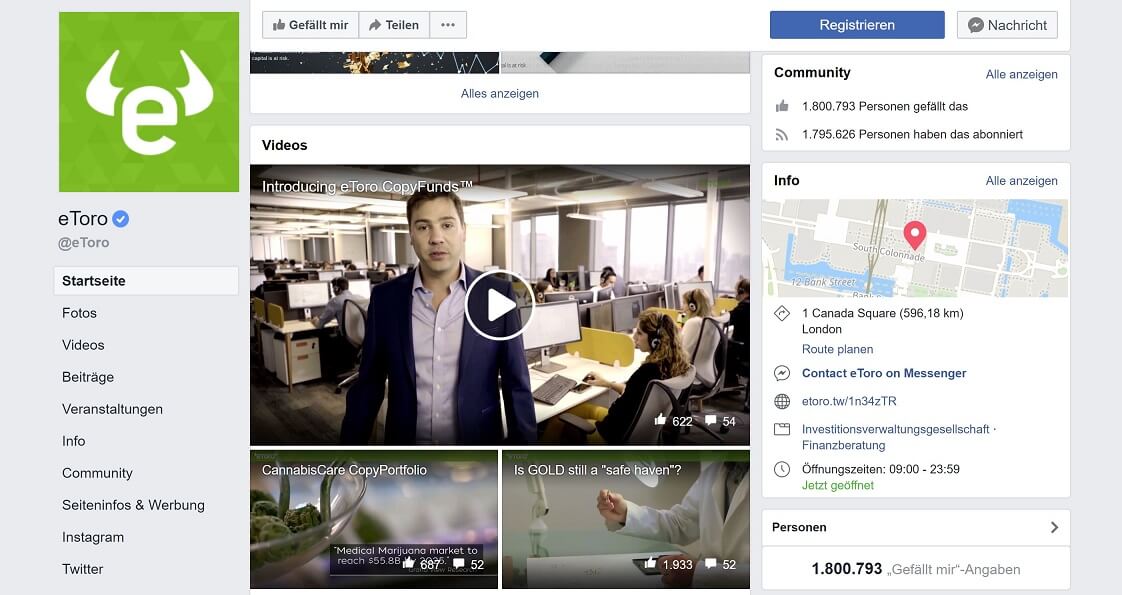Viewport: 1122px width, 595px height.
Task: Click the comment icon on CannabisCare video
Action: click(x=459, y=564)
